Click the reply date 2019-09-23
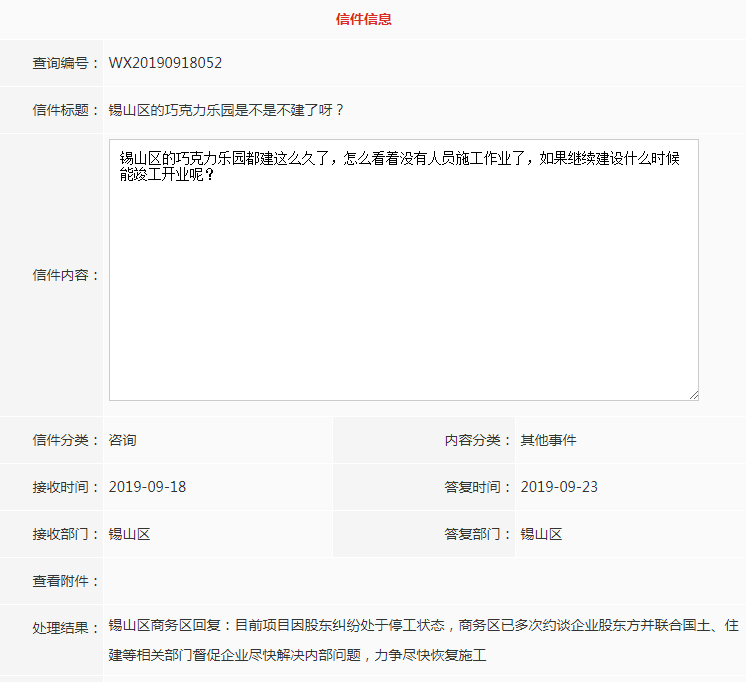Screen dimensions: 751x682 pos(559,487)
